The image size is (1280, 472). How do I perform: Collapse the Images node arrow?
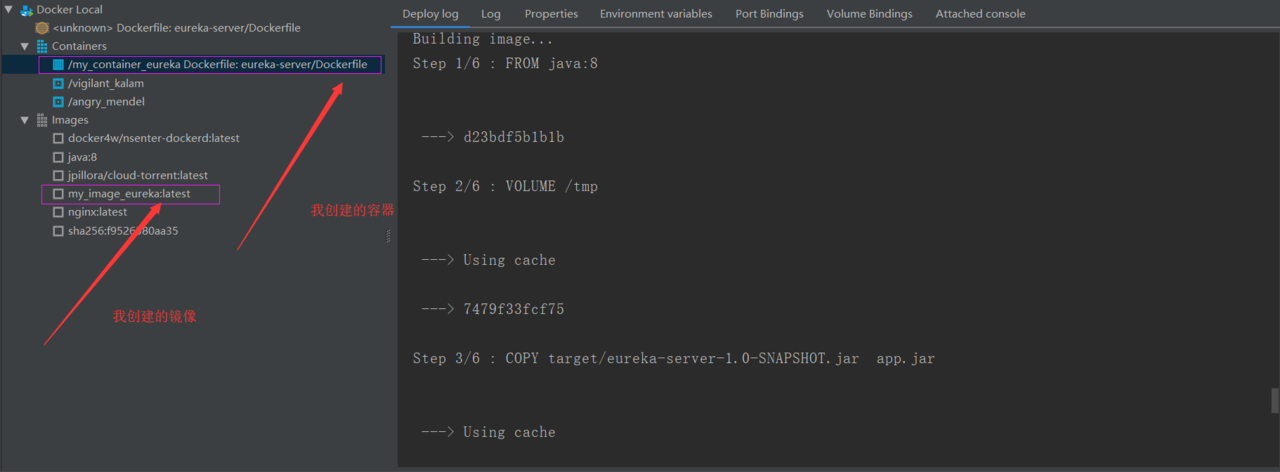[25, 120]
